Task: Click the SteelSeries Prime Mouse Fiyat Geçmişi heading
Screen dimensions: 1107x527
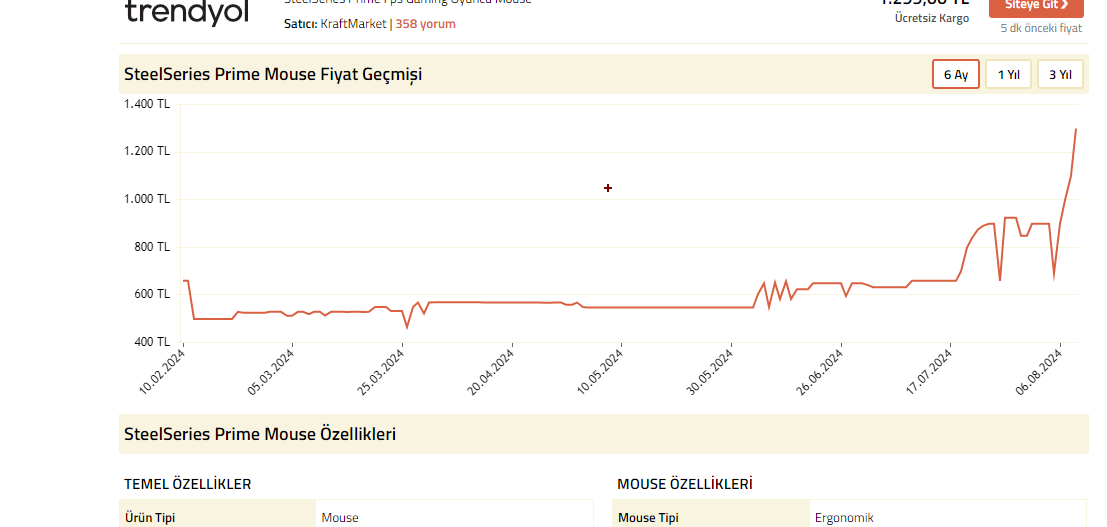Action: click(x=273, y=74)
